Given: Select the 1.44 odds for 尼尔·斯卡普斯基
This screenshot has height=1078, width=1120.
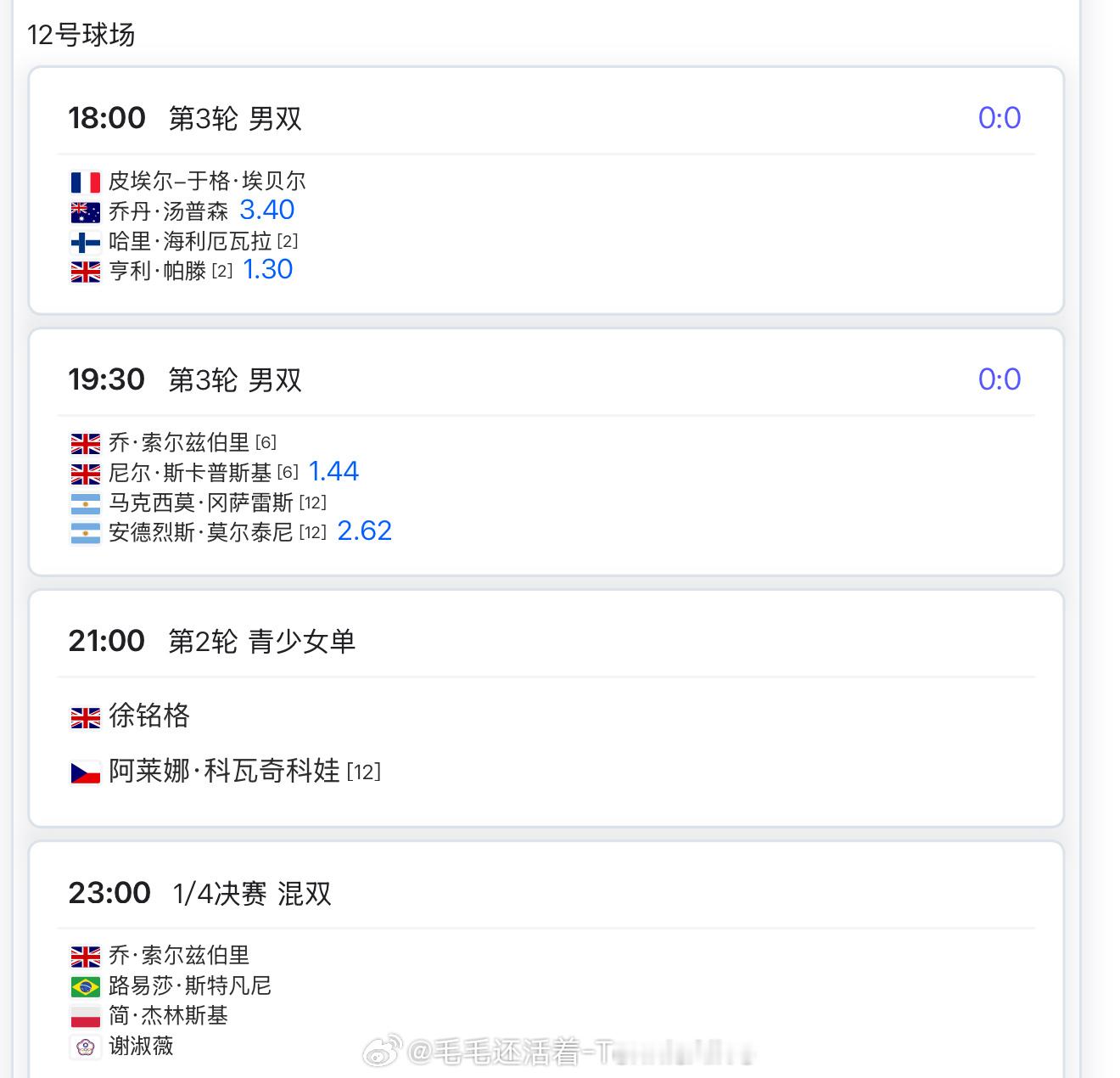Looking at the screenshot, I should [333, 471].
